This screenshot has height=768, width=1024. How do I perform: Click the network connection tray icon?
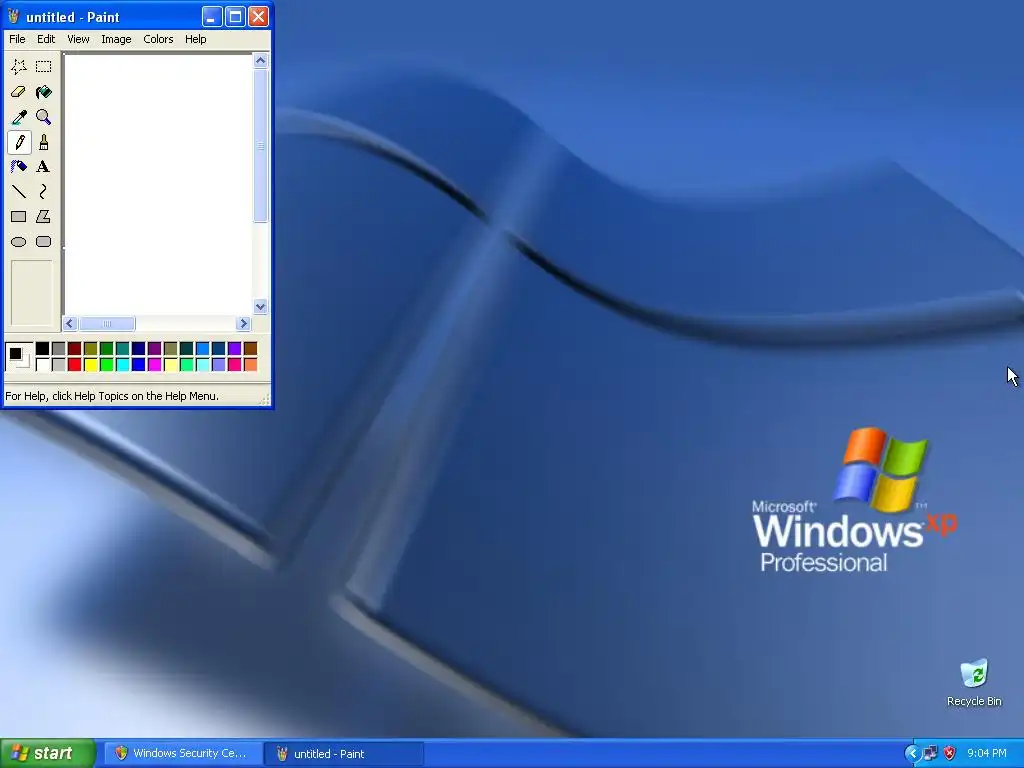tap(931, 753)
